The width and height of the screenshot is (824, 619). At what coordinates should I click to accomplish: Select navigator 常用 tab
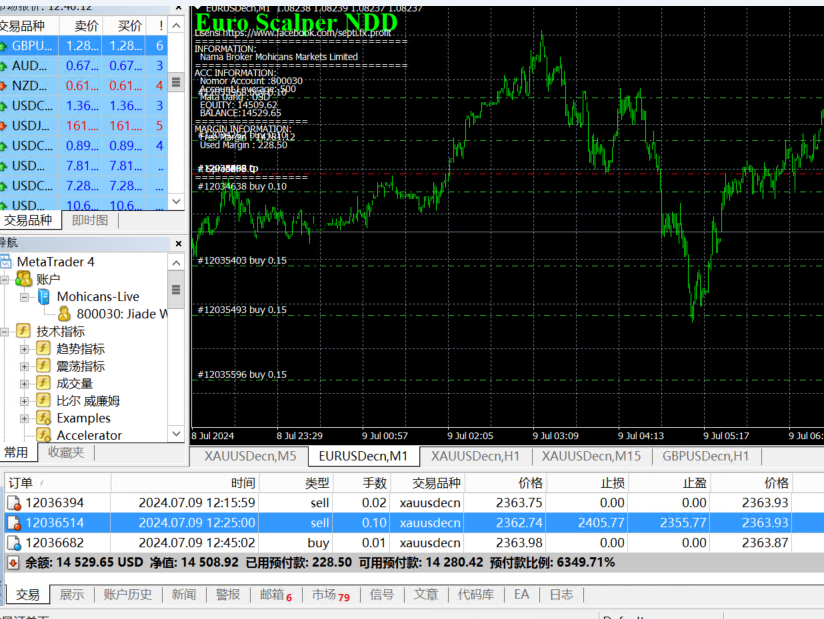(17, 452)
